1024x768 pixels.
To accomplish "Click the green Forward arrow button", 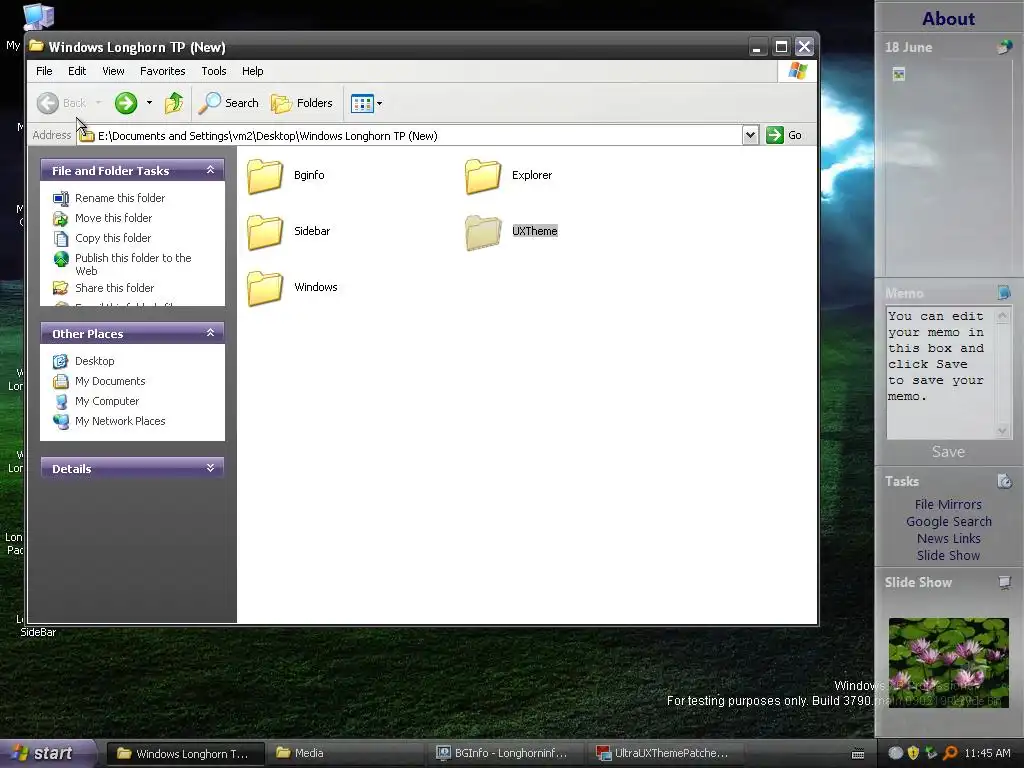I will coord(125,103).
